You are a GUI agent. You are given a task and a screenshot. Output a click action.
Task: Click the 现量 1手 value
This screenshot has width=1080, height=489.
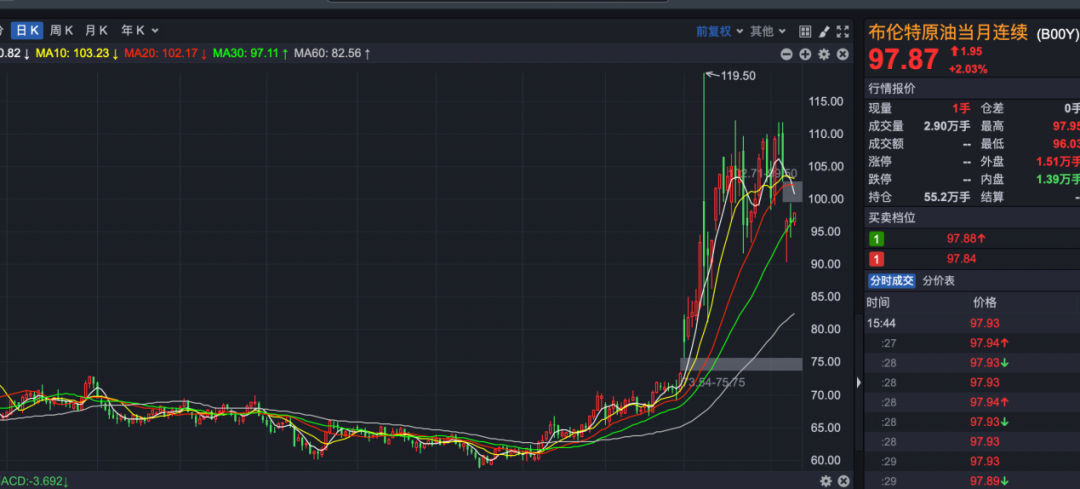pos(962,108)
